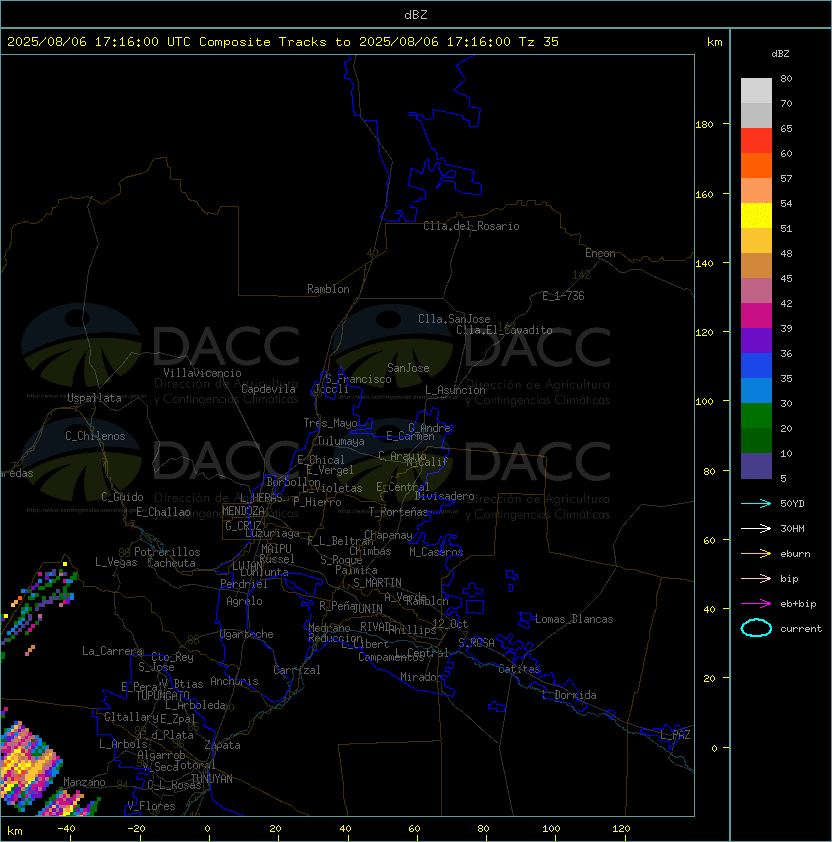Click the cyan 'current' ellipse icon
The height and width of the screenshot is (842, 832).
pos(756,628)
